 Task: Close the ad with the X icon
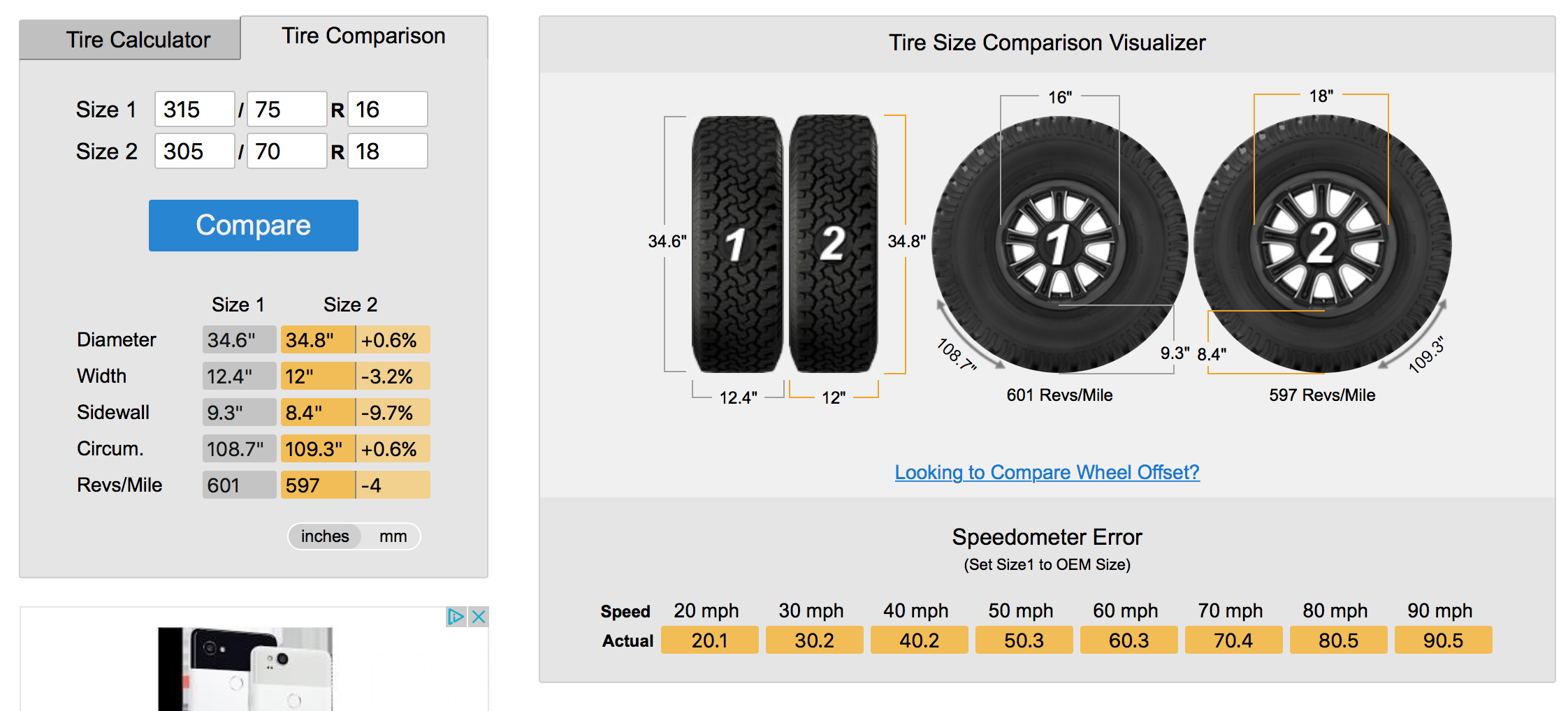click(x=479, y=617)
